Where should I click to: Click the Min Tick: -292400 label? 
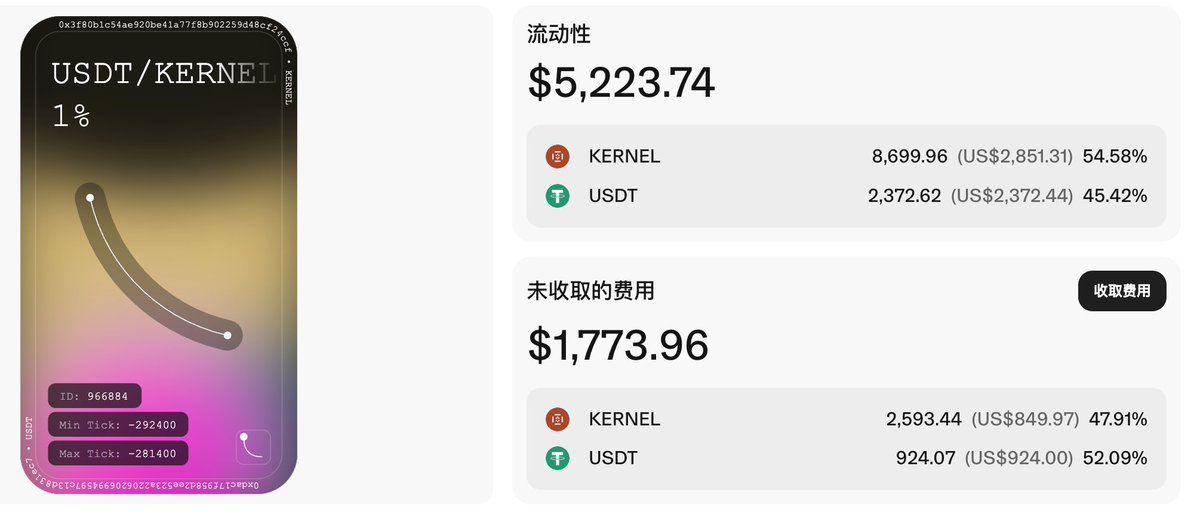(x=118, y=425)
